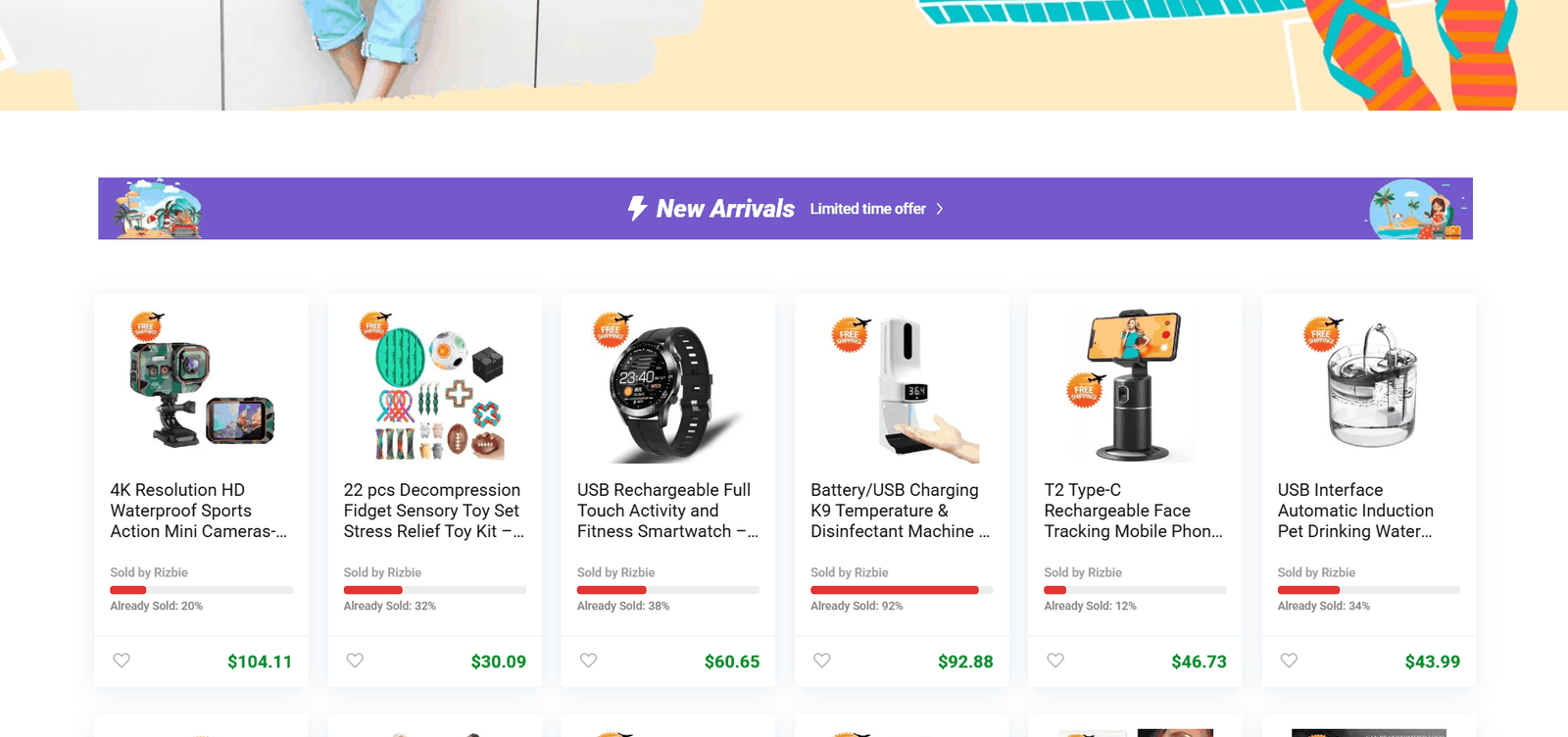The width and height of the screenshot is (1568, 737).
Task: Open the New Arrivals heading
Action: click(725, 209)
